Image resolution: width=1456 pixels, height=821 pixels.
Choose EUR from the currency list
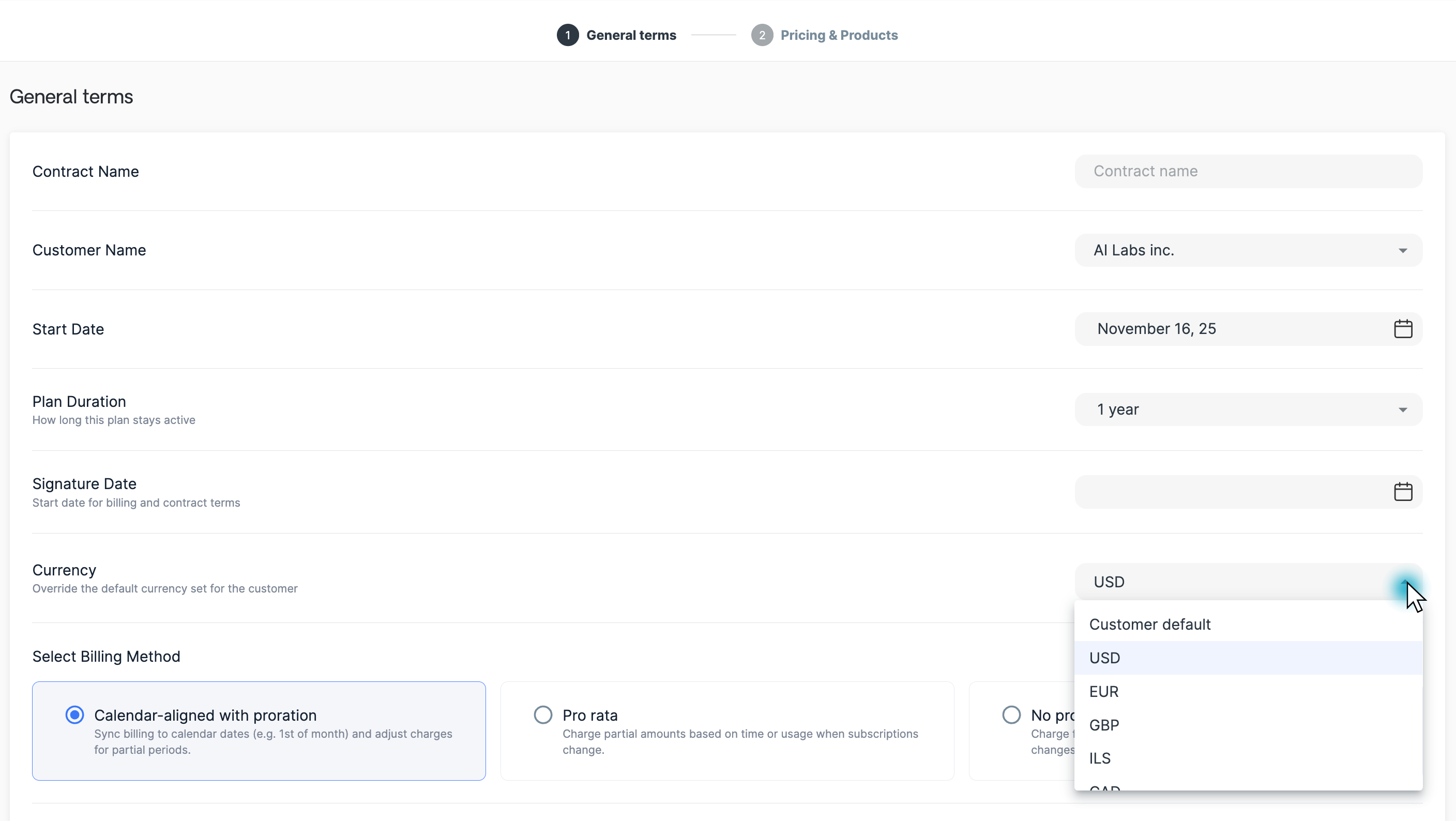pos(1104,692)
